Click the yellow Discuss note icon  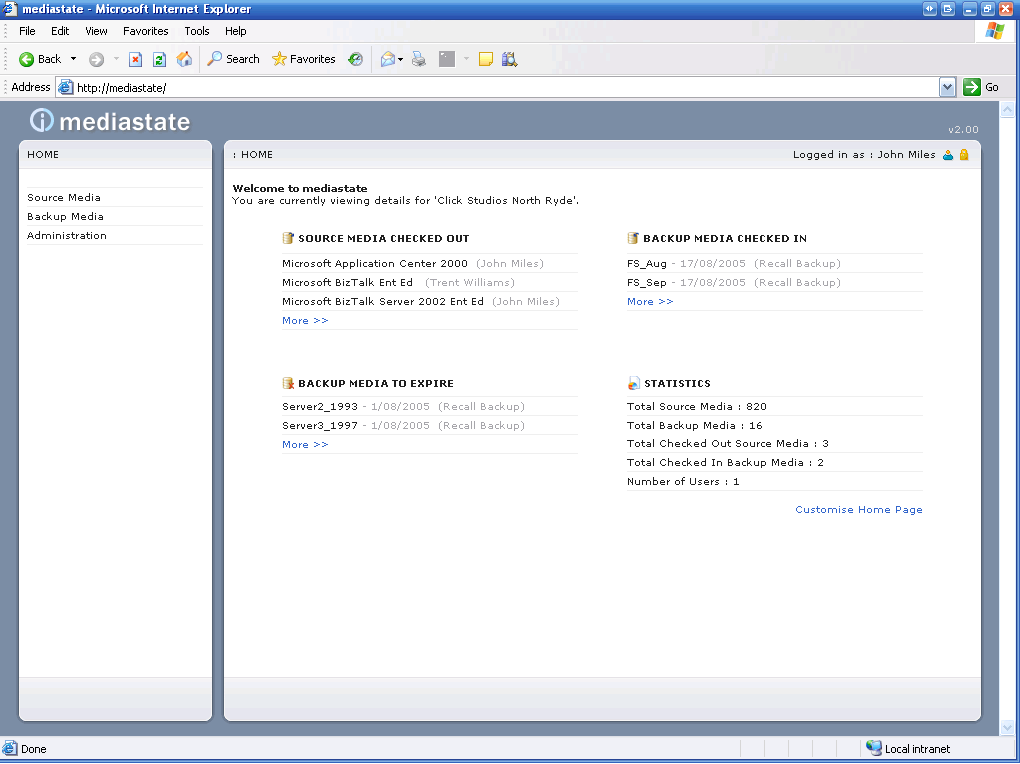coord(485,59)
